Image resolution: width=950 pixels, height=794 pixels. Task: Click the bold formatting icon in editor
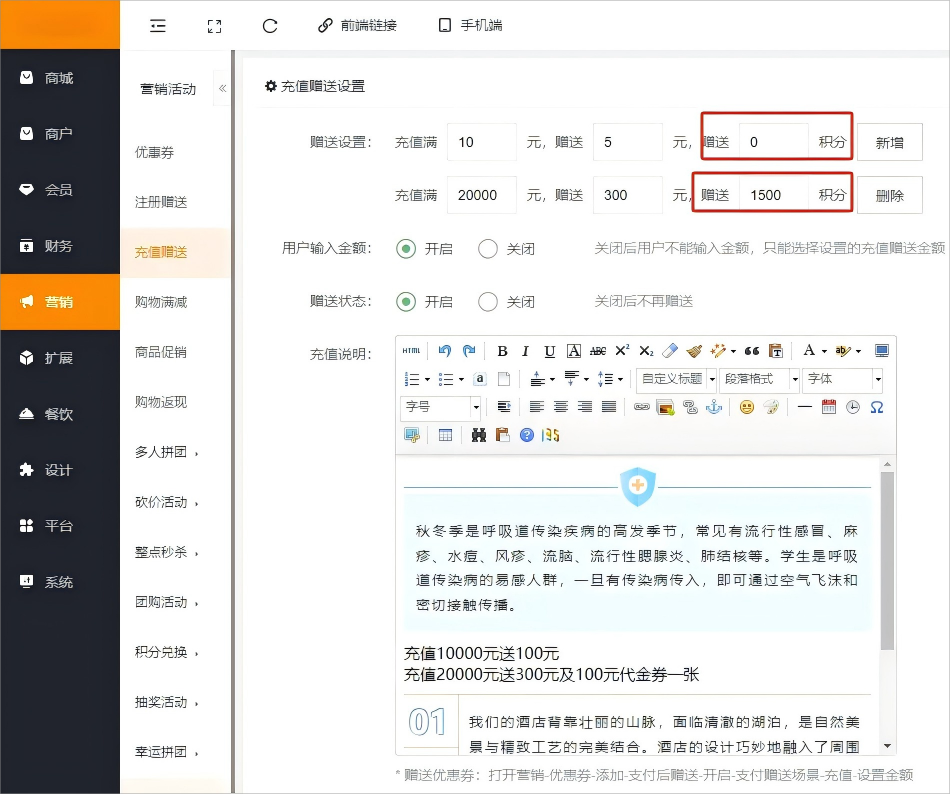click(x=502, y=351)
